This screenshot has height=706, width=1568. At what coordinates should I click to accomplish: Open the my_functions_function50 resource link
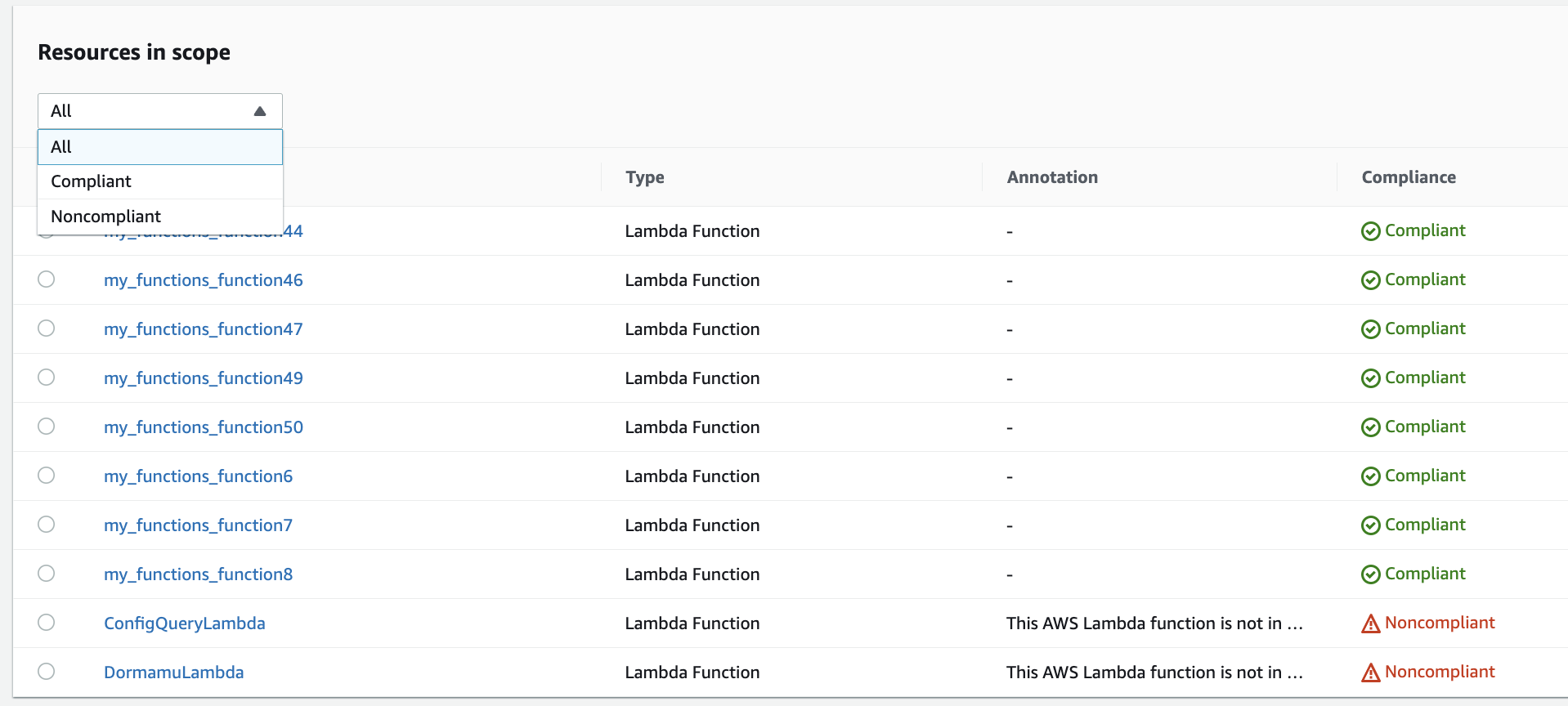[203, 427]
